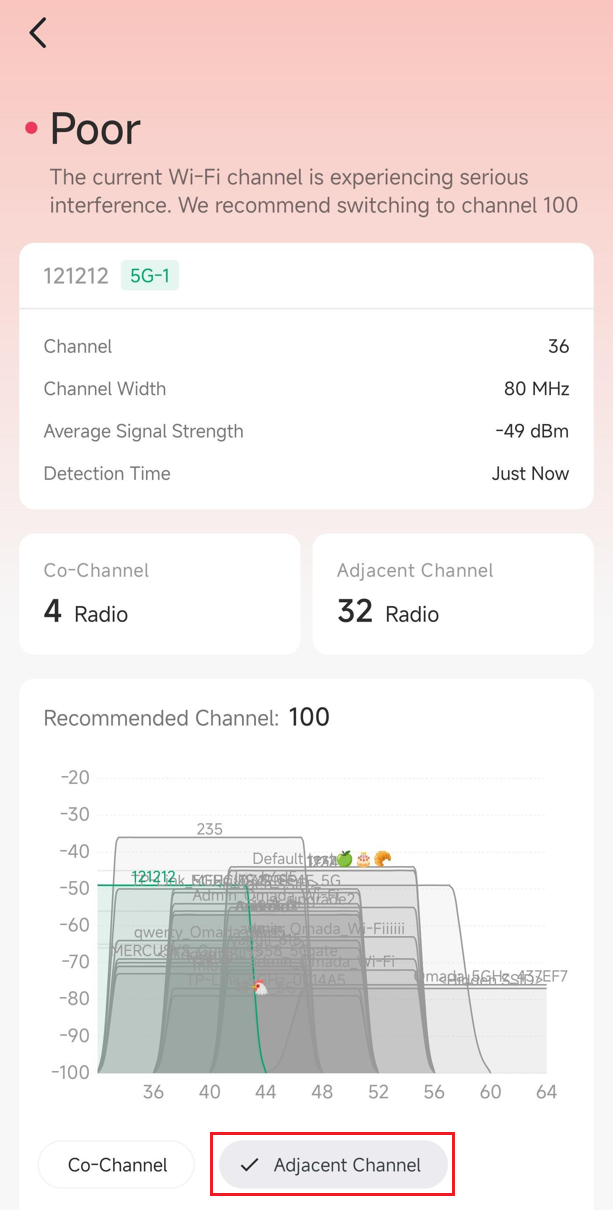Viewport: 613px width, 1210px height.
Task: Tap the croissant emoji in the chart
Action: coord(382,858)
